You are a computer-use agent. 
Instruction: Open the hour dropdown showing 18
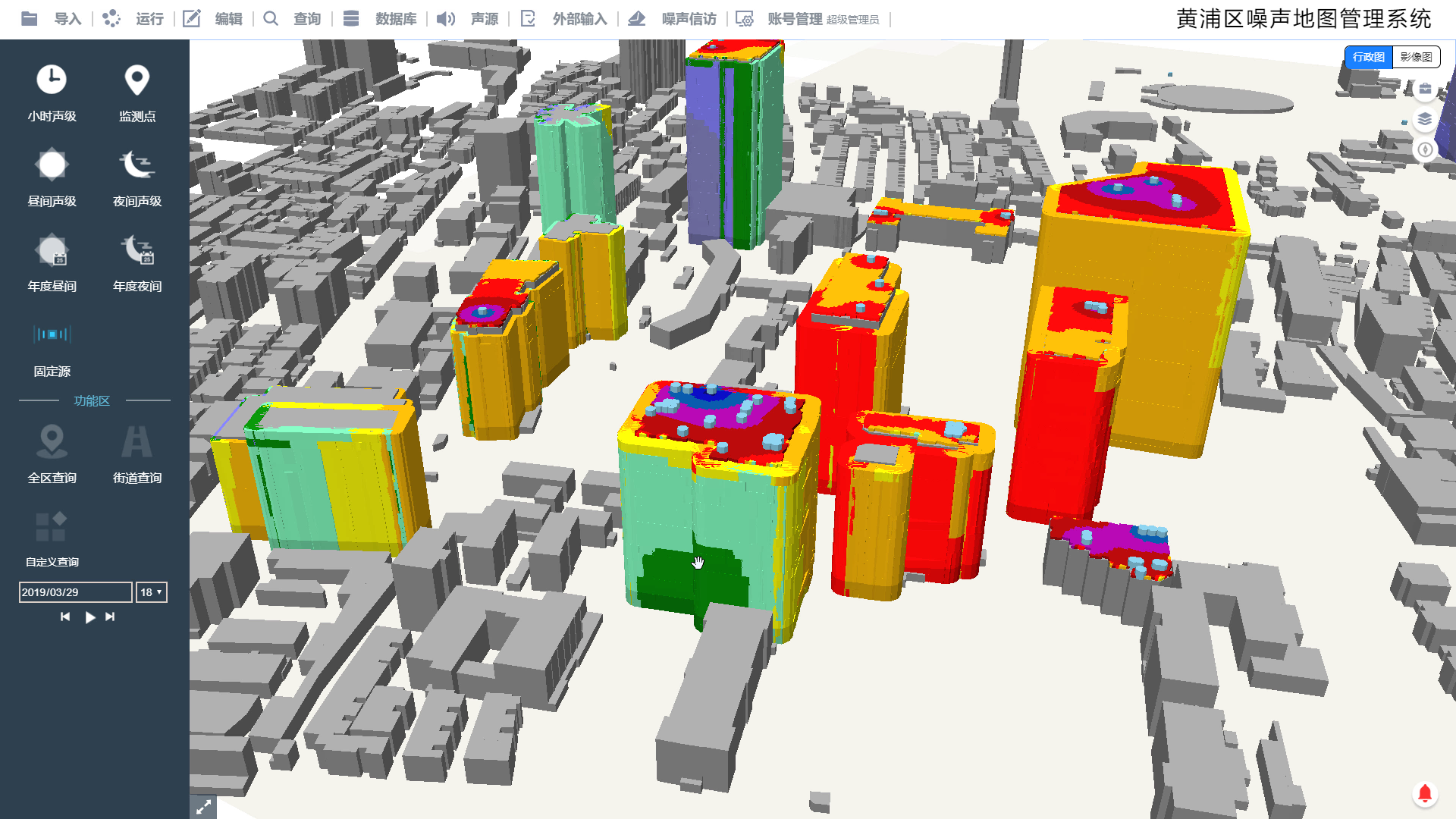(151, 592)
